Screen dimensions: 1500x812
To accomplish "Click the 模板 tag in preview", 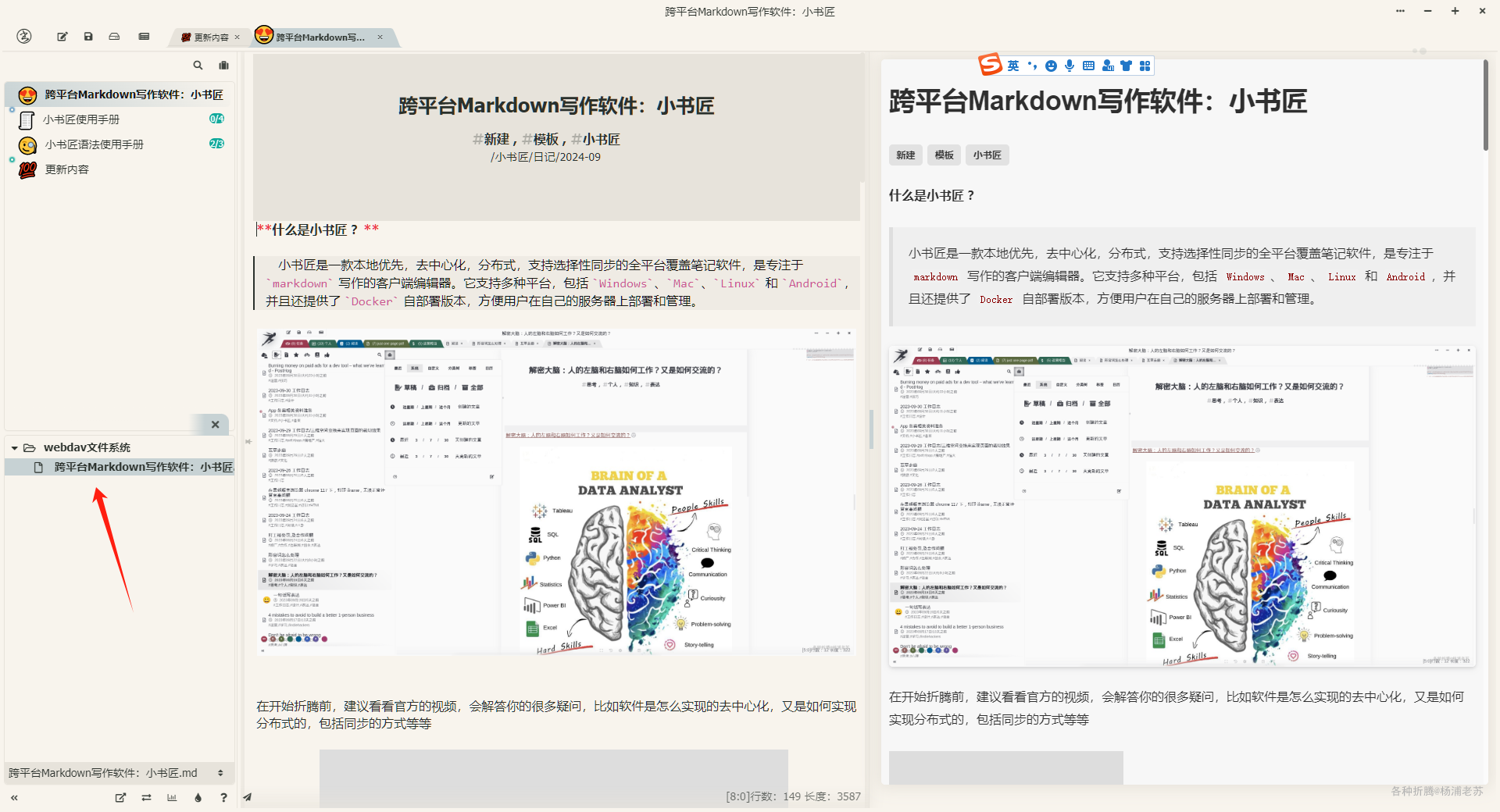I will pos(944,155).
